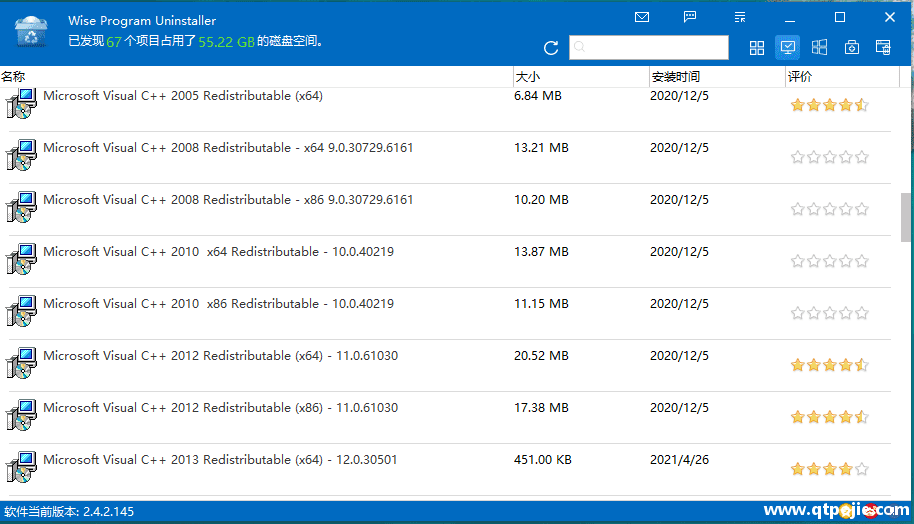Sort by the 安装时间 column header

coord(717,76)
